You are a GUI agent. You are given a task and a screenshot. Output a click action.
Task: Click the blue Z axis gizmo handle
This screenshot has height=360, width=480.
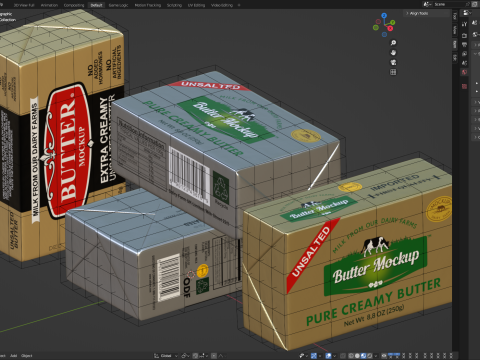click(x=384, y=15)
